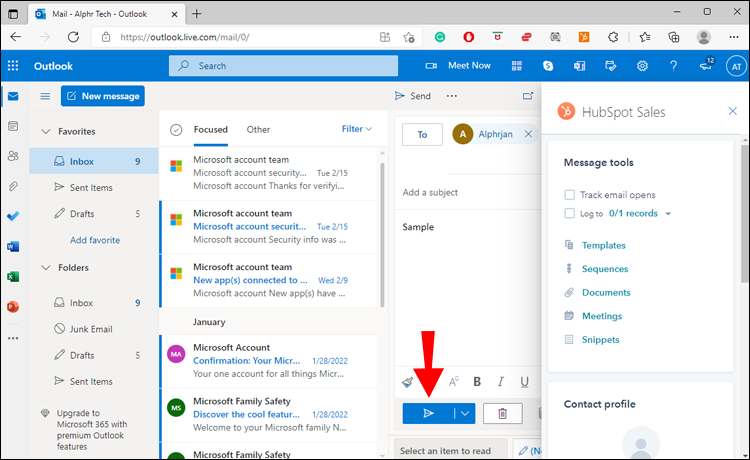This screenshot has height=460, width=750.
Task: Send the email with blue arrow button
Action: pos(428,414)
